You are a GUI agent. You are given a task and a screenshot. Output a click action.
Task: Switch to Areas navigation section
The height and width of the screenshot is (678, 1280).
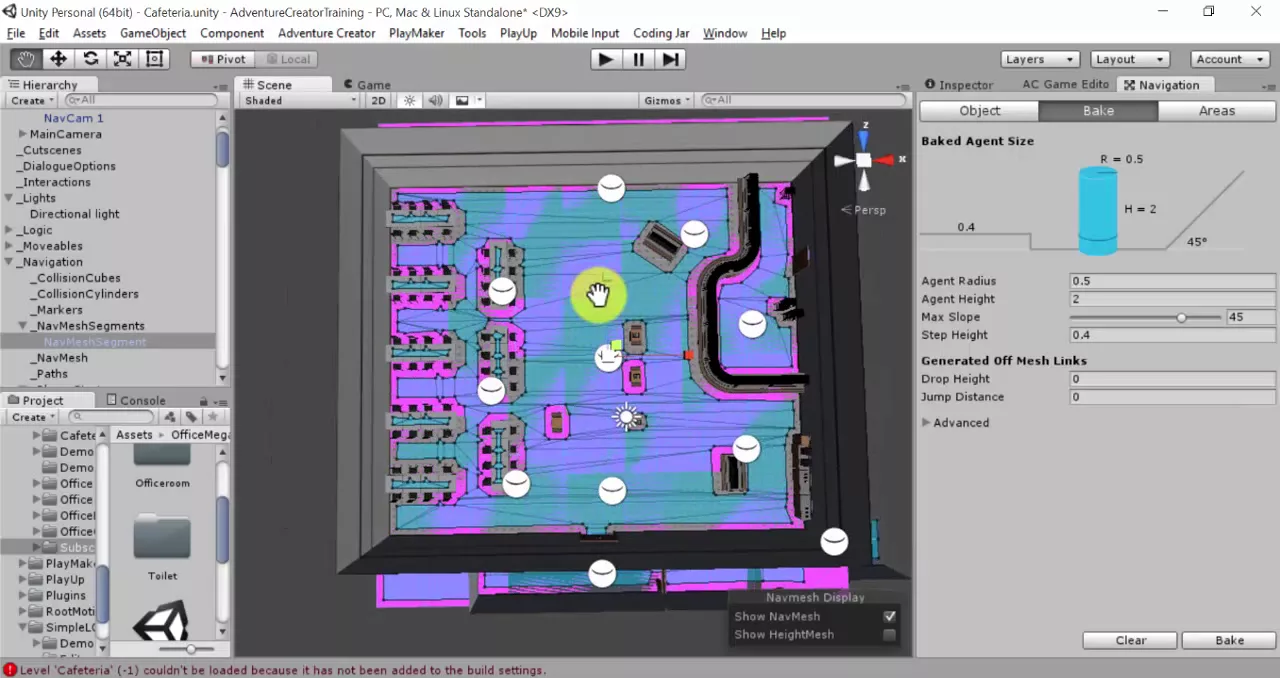click(1216, 111)
